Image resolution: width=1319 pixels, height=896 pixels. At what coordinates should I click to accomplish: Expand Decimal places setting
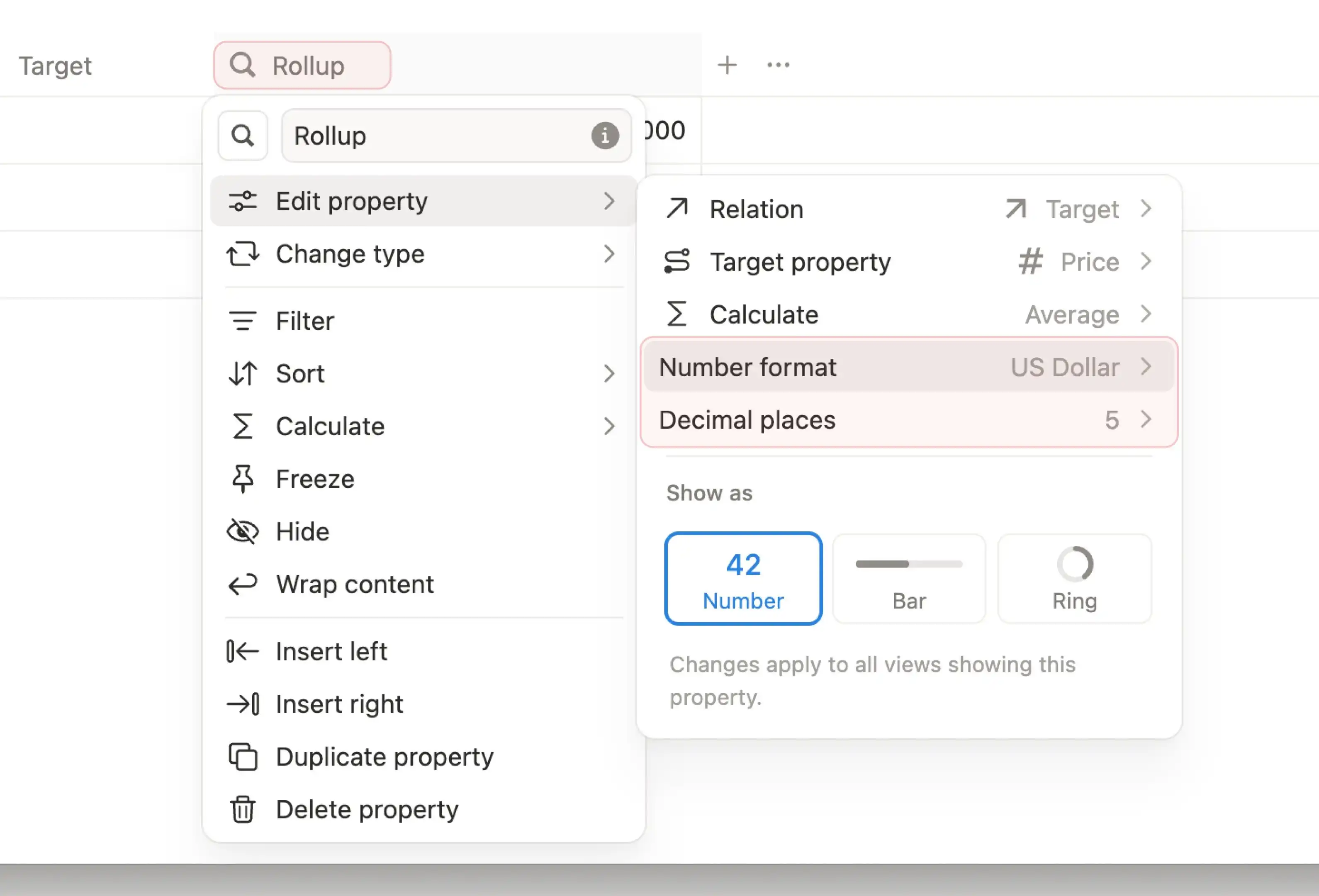coord(909,420)
